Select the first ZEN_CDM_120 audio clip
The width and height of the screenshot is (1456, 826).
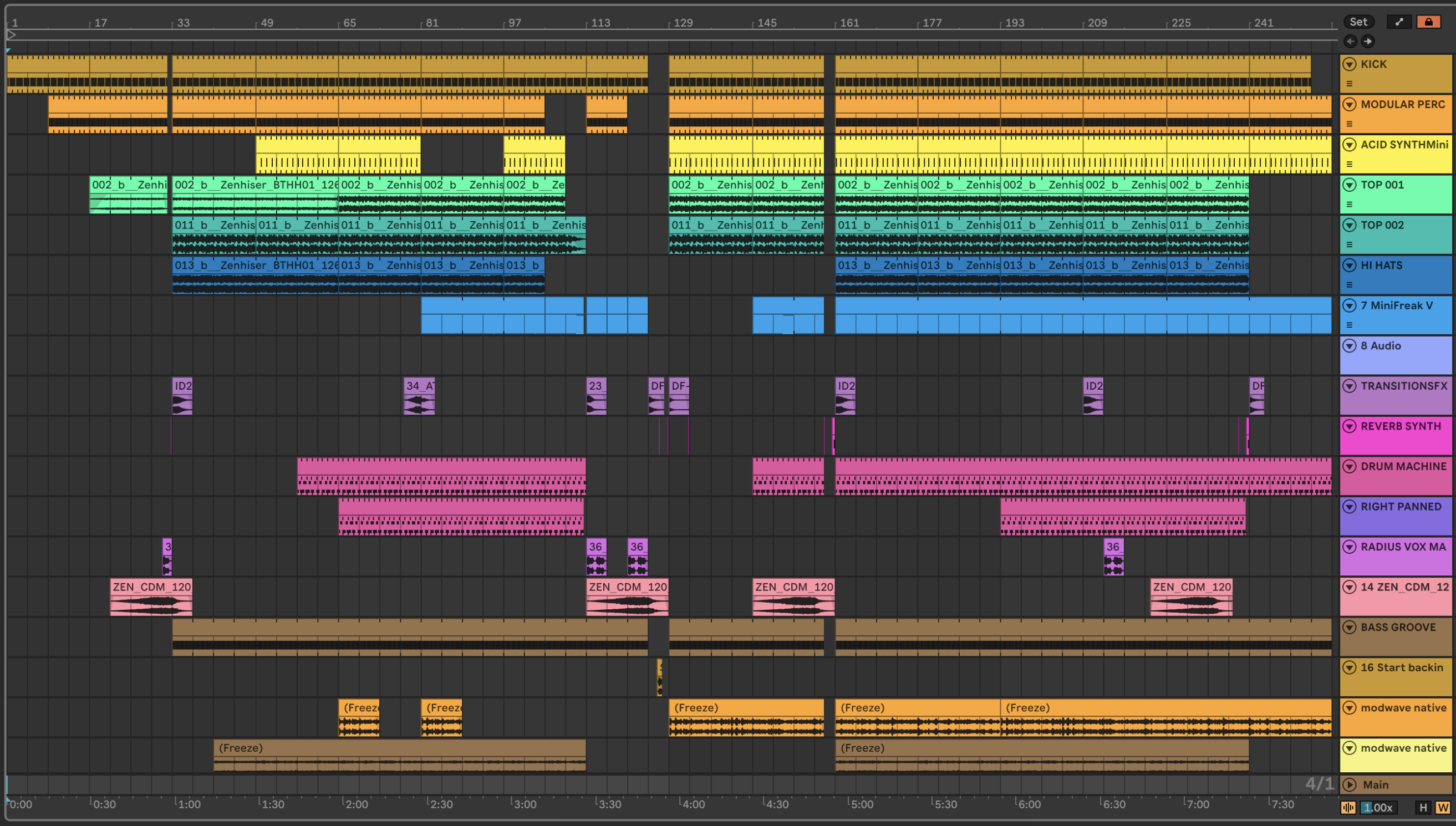(151, 587)
